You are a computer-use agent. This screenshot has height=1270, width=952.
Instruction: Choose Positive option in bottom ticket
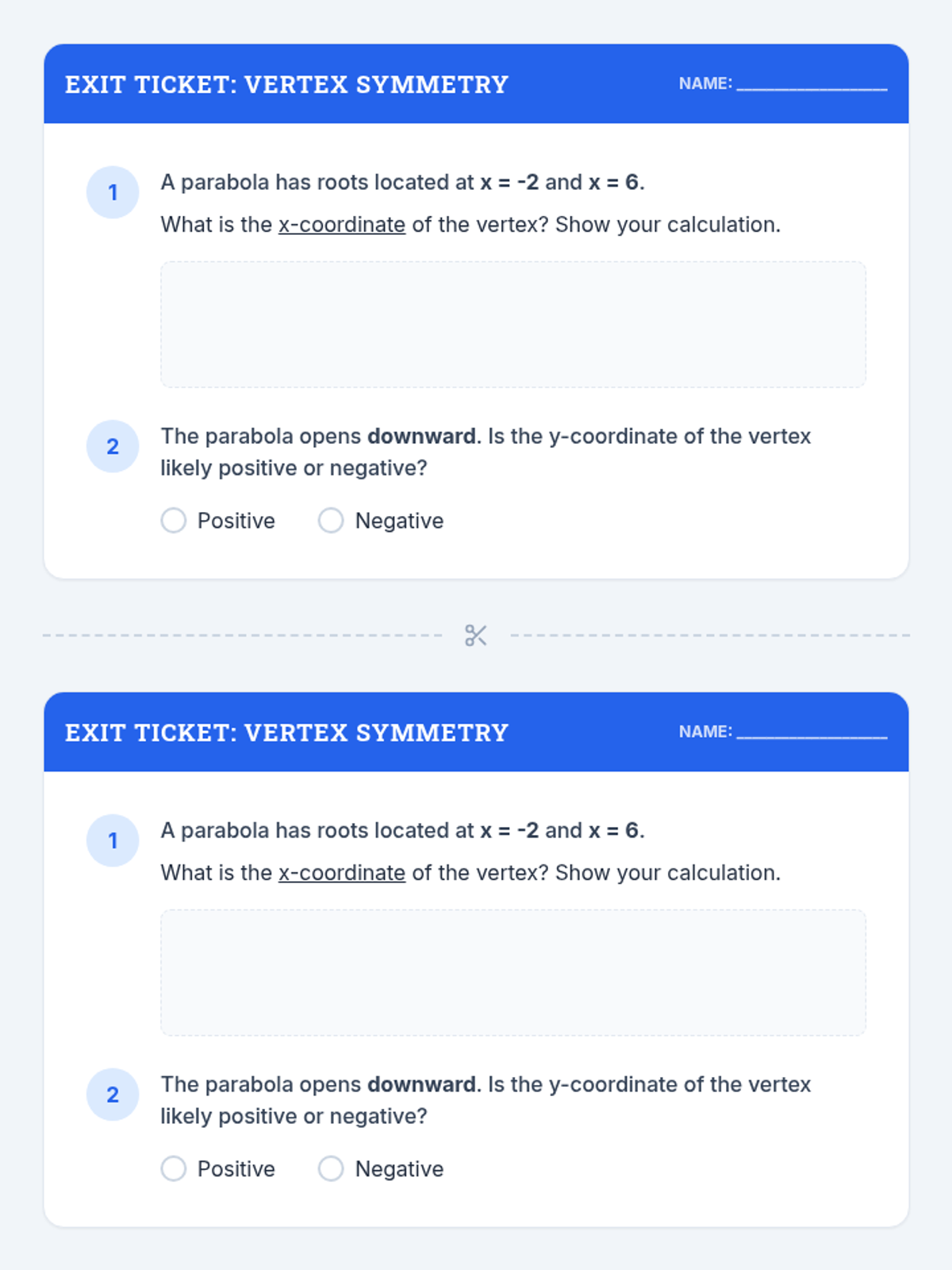[x=174, y=1168]
